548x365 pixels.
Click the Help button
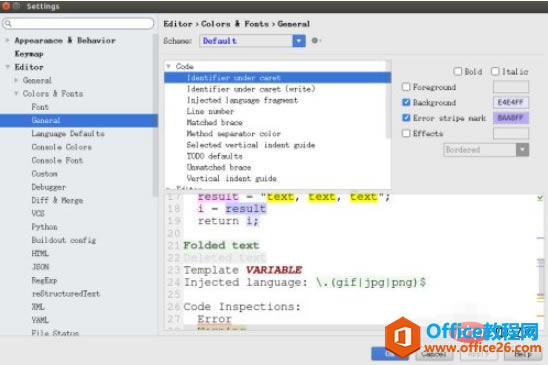coord(522,354)
